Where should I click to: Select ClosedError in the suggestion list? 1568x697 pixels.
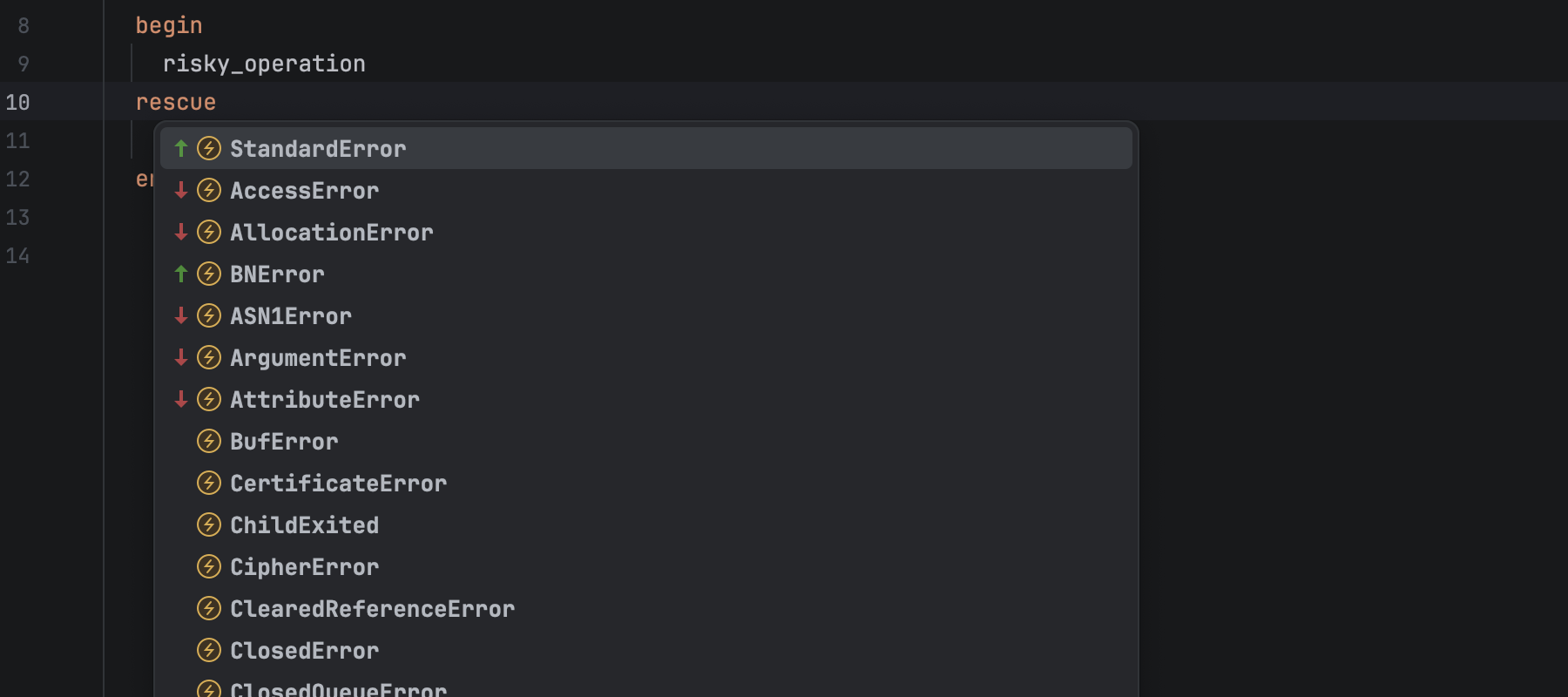point(304,651)
